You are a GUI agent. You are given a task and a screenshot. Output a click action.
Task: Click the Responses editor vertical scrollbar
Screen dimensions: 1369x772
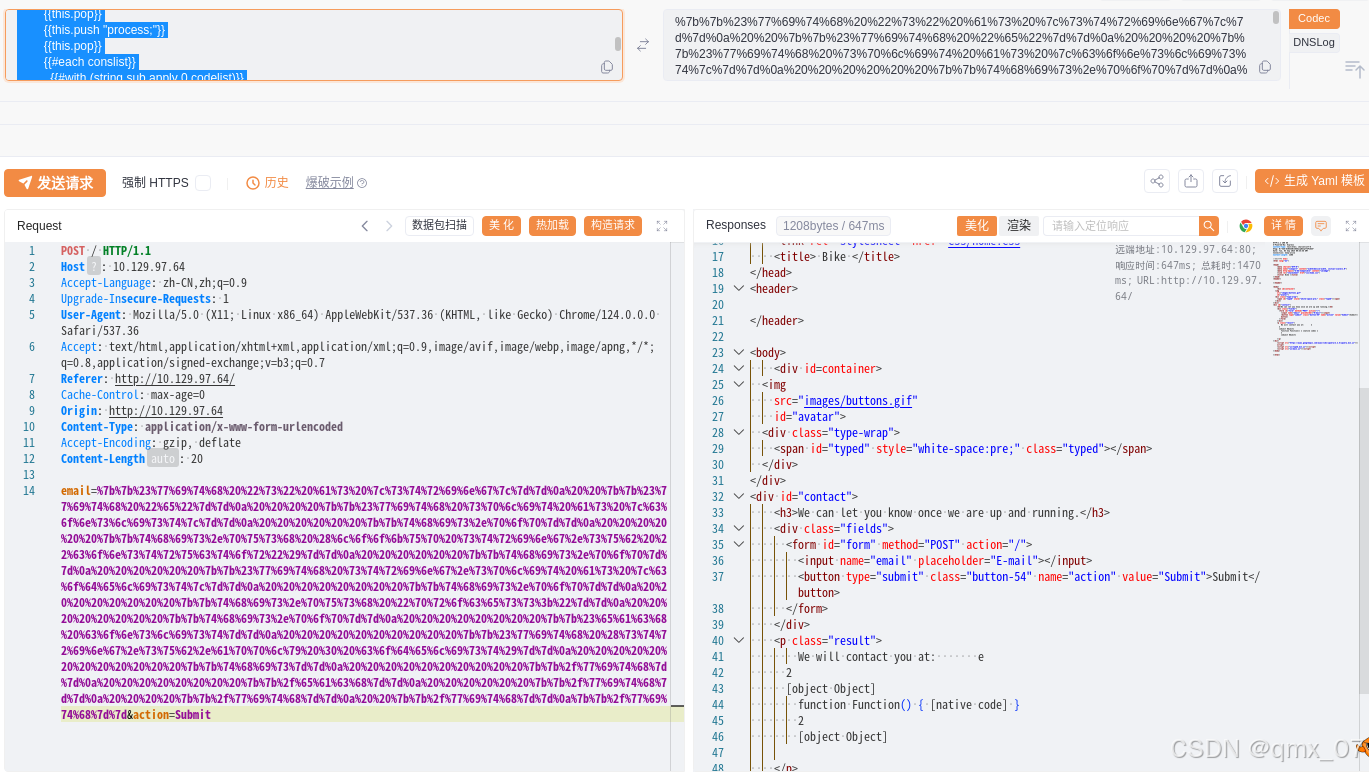1364,540
